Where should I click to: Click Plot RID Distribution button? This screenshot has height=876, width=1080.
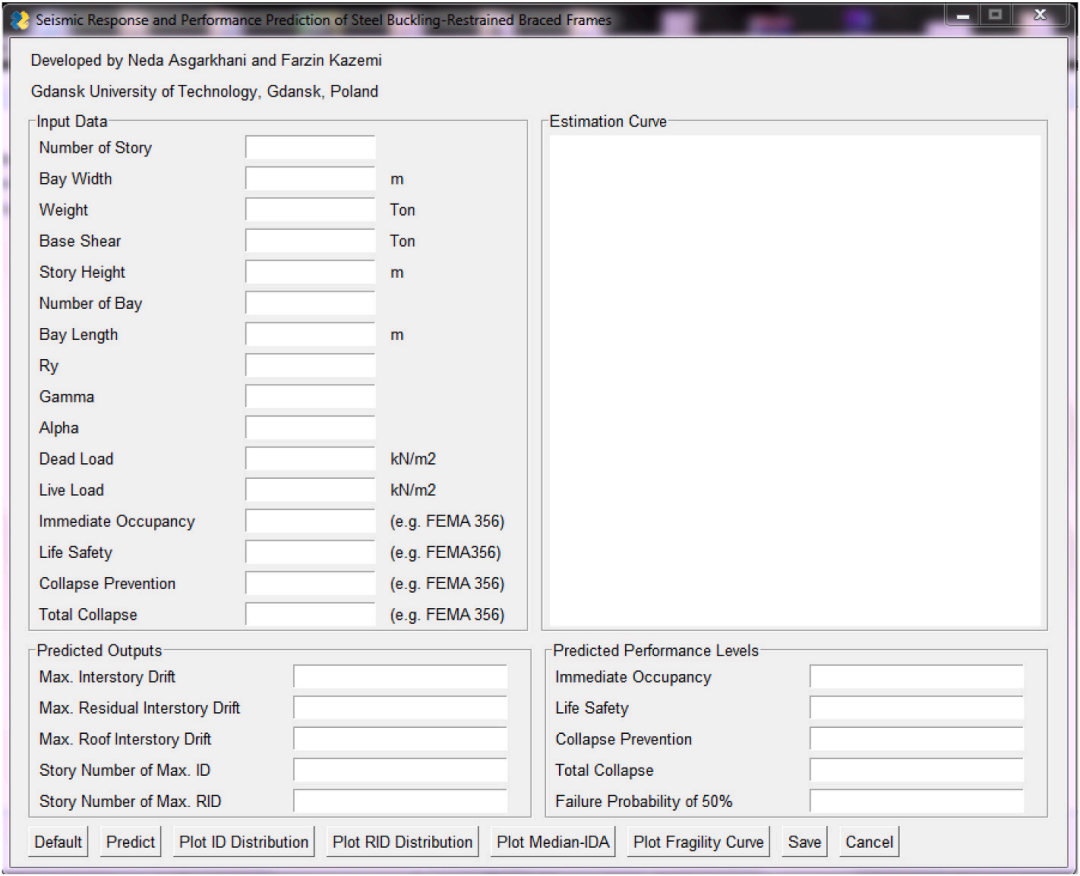click(x=402, y=842)
